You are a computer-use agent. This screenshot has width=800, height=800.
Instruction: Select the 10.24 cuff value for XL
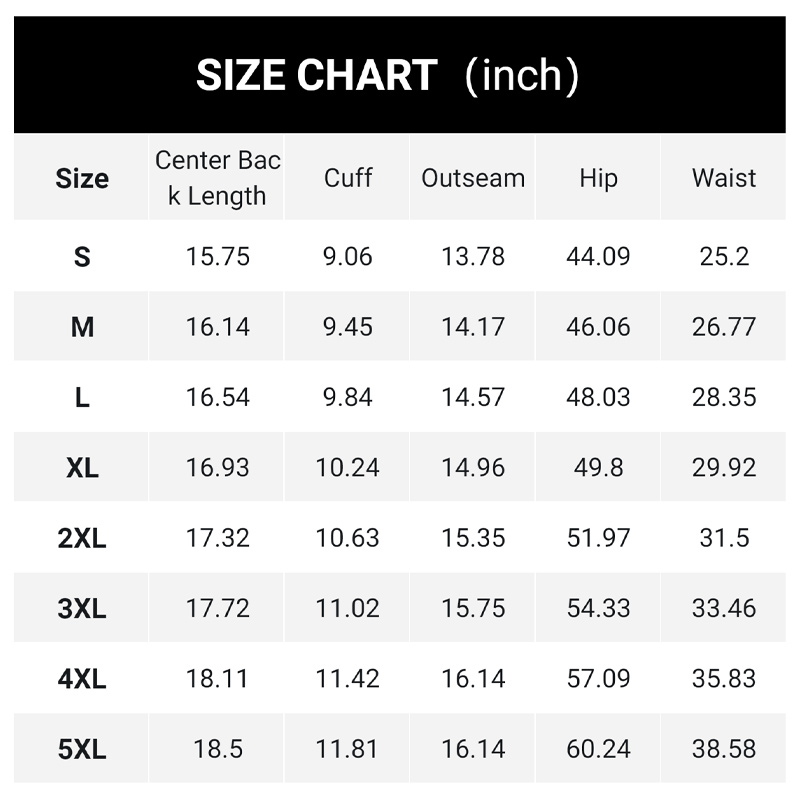pos(347,467)
